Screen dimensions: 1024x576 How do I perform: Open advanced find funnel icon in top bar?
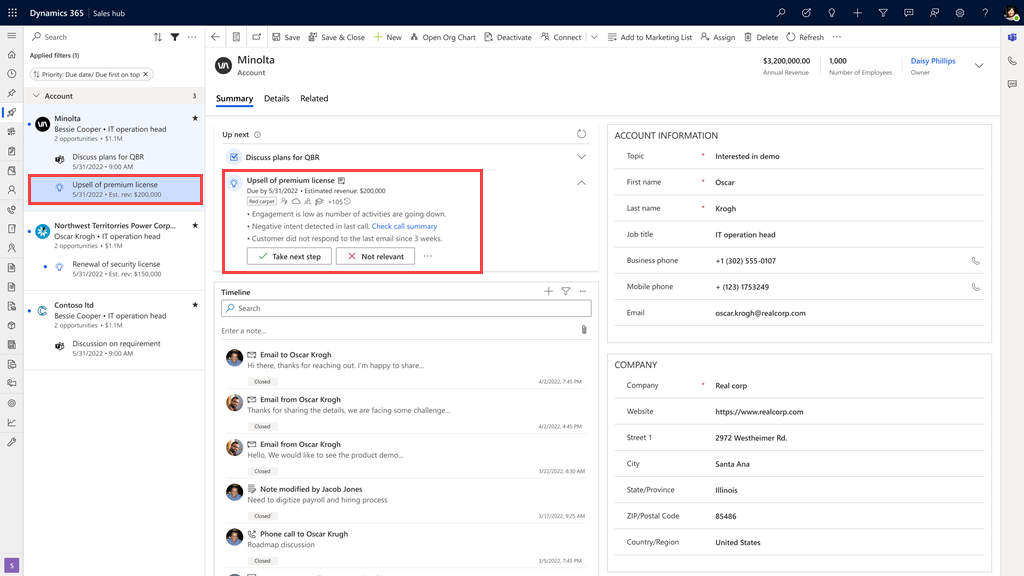[x=883, y=13]
